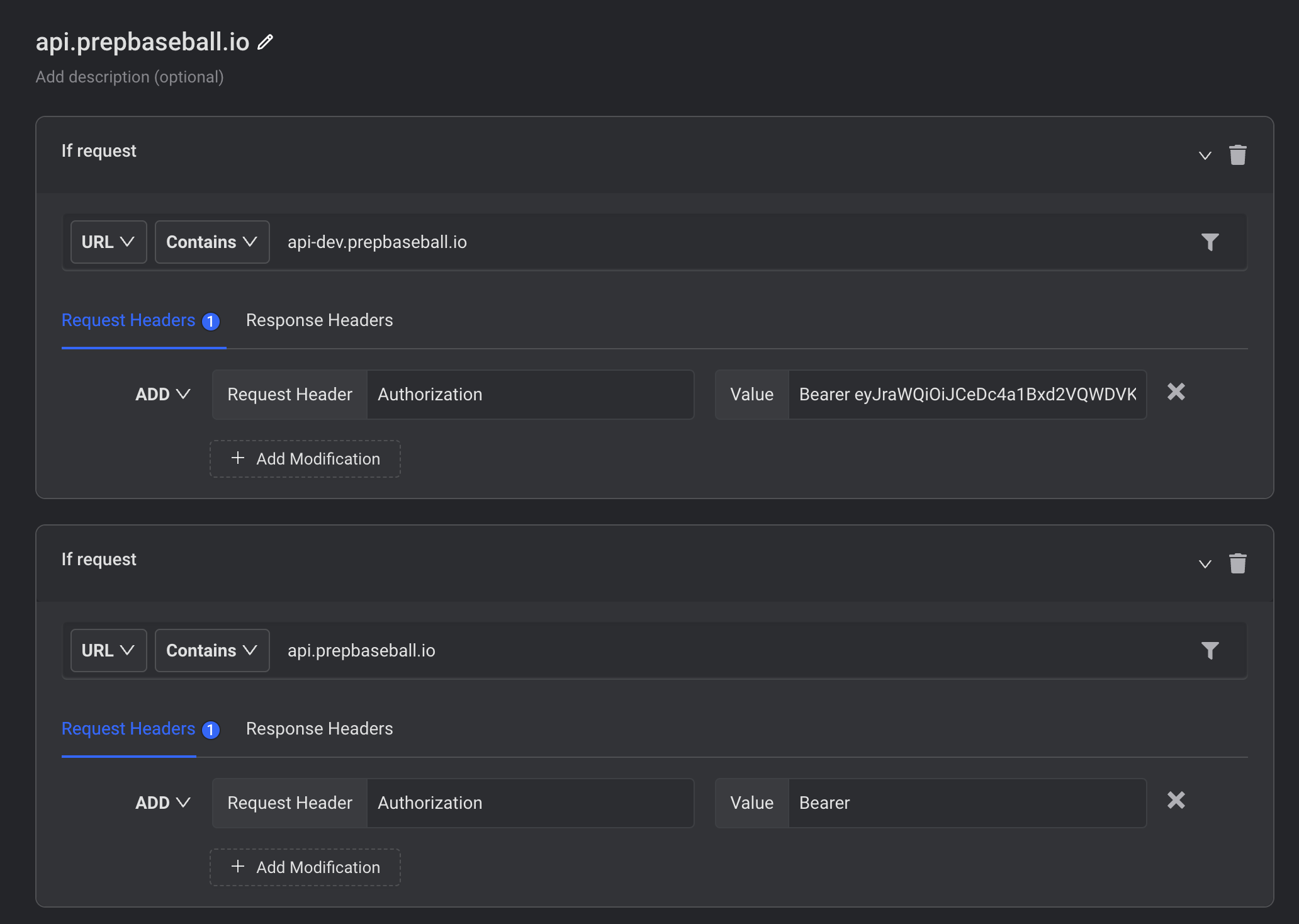This screenshot has width=1299, height=924.
Task: Click Add Modification in the first rule
Action: point(305,459)
